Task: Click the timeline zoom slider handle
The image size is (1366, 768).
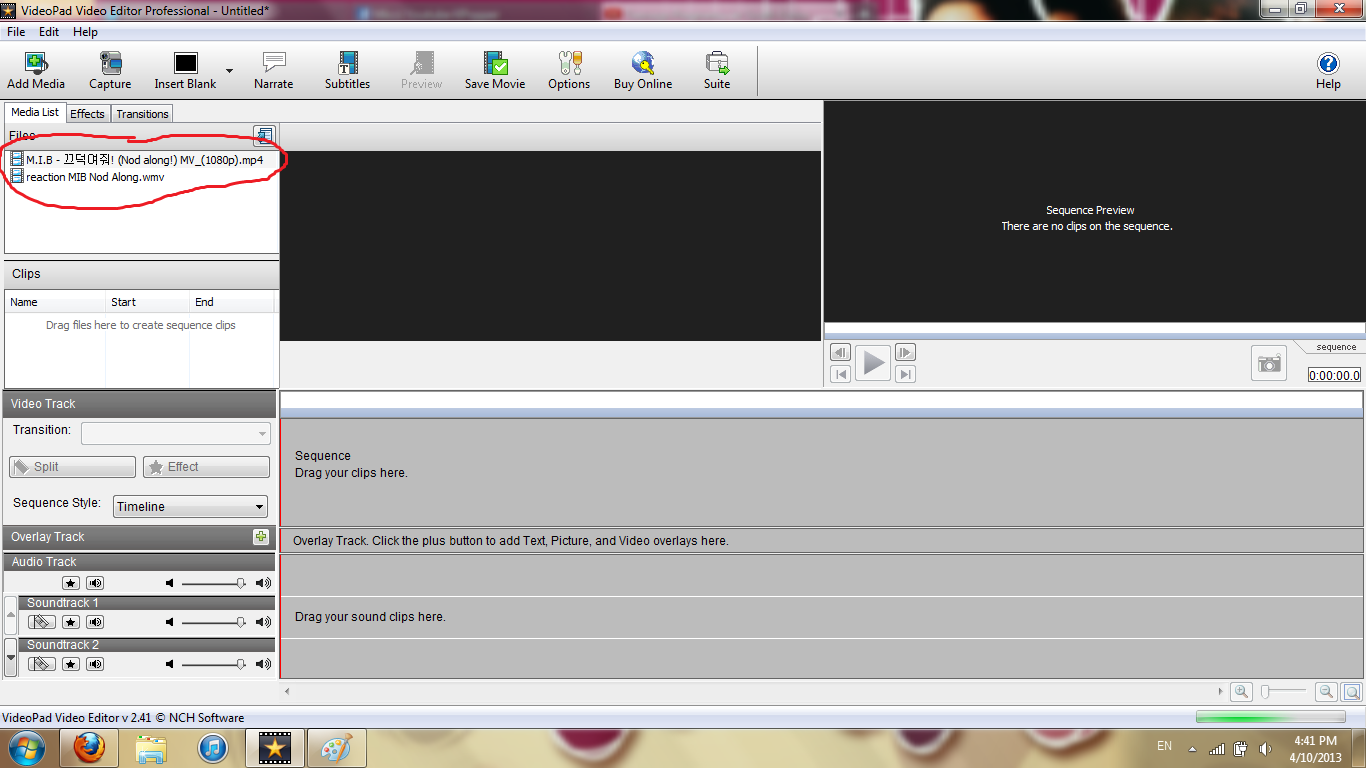Action: pos(1265,691)
